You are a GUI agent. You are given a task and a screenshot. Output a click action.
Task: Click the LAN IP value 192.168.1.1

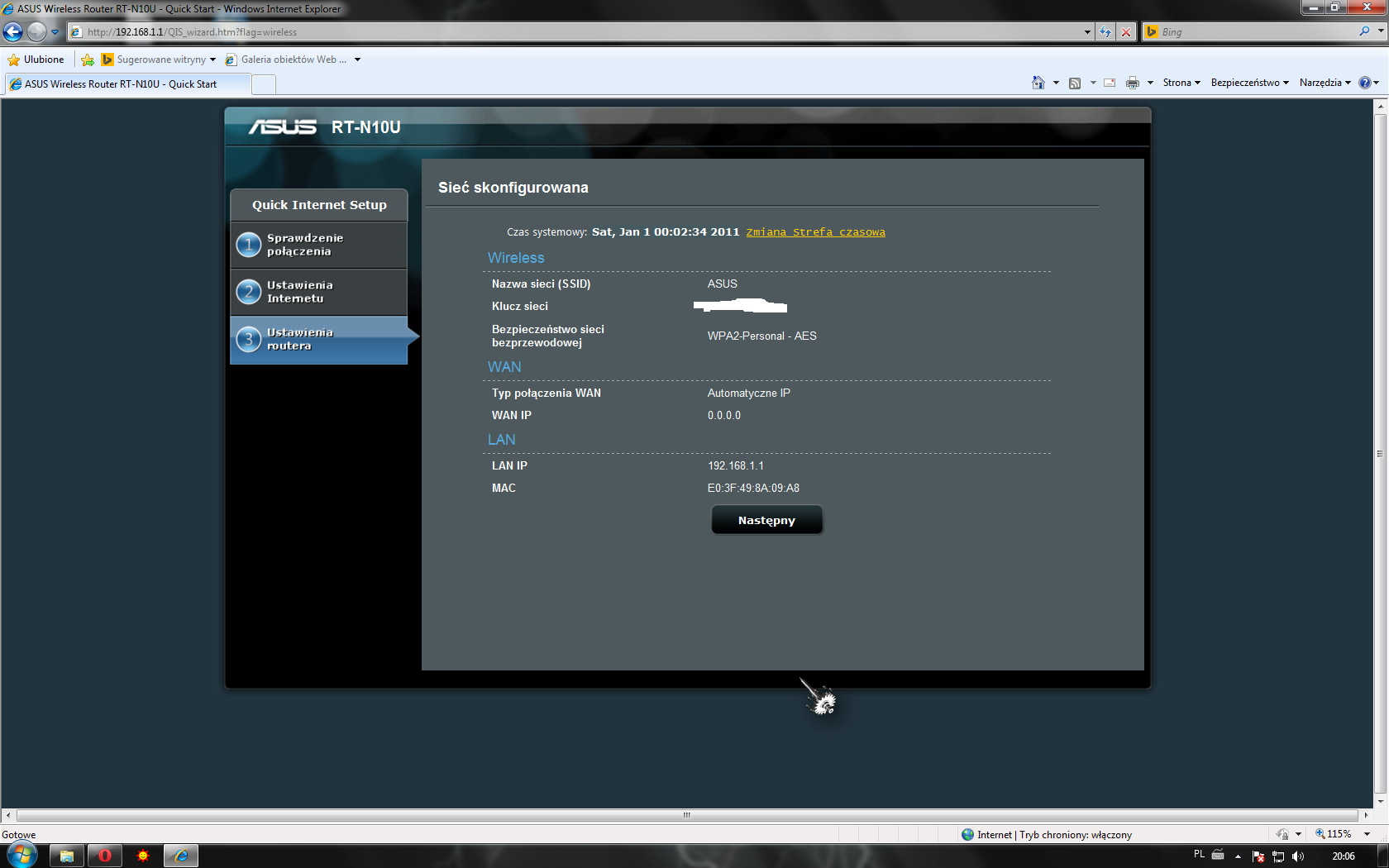736,465
